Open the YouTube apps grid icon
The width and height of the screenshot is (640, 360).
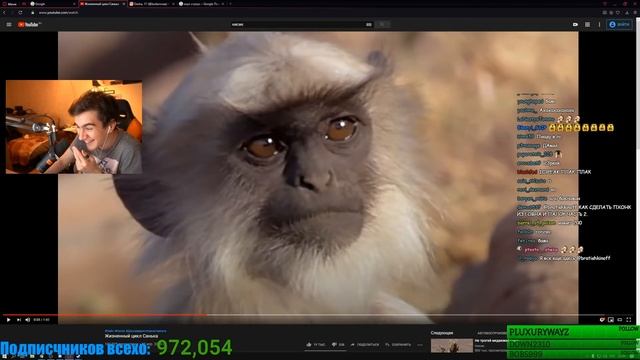[587, 24]
